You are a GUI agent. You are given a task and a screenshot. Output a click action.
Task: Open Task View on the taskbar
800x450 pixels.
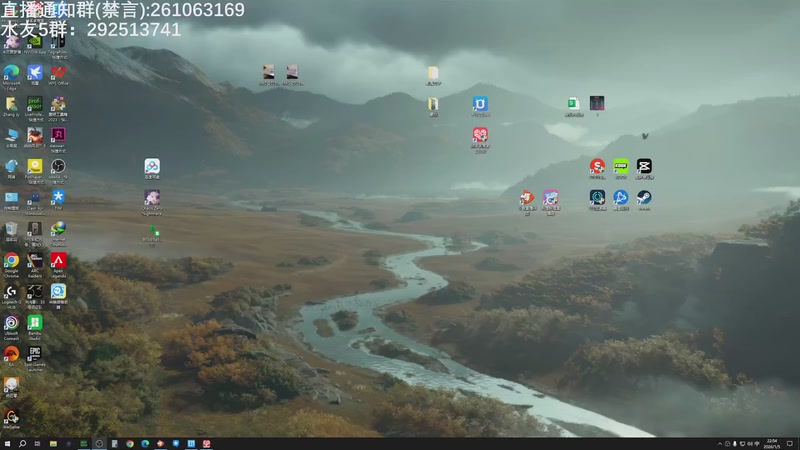coord(37,444)
